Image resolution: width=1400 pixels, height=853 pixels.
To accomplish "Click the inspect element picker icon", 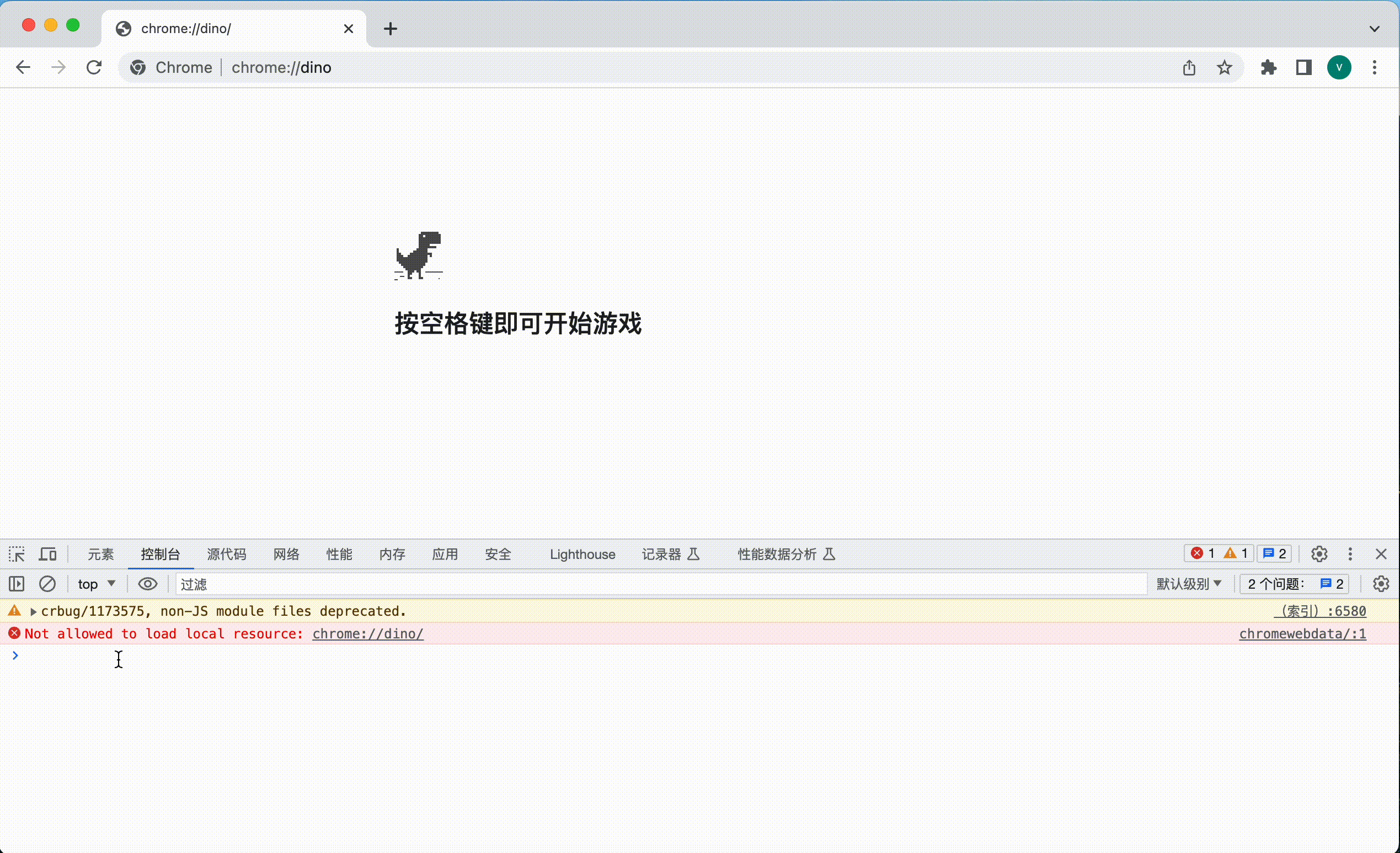I will 17,554.
